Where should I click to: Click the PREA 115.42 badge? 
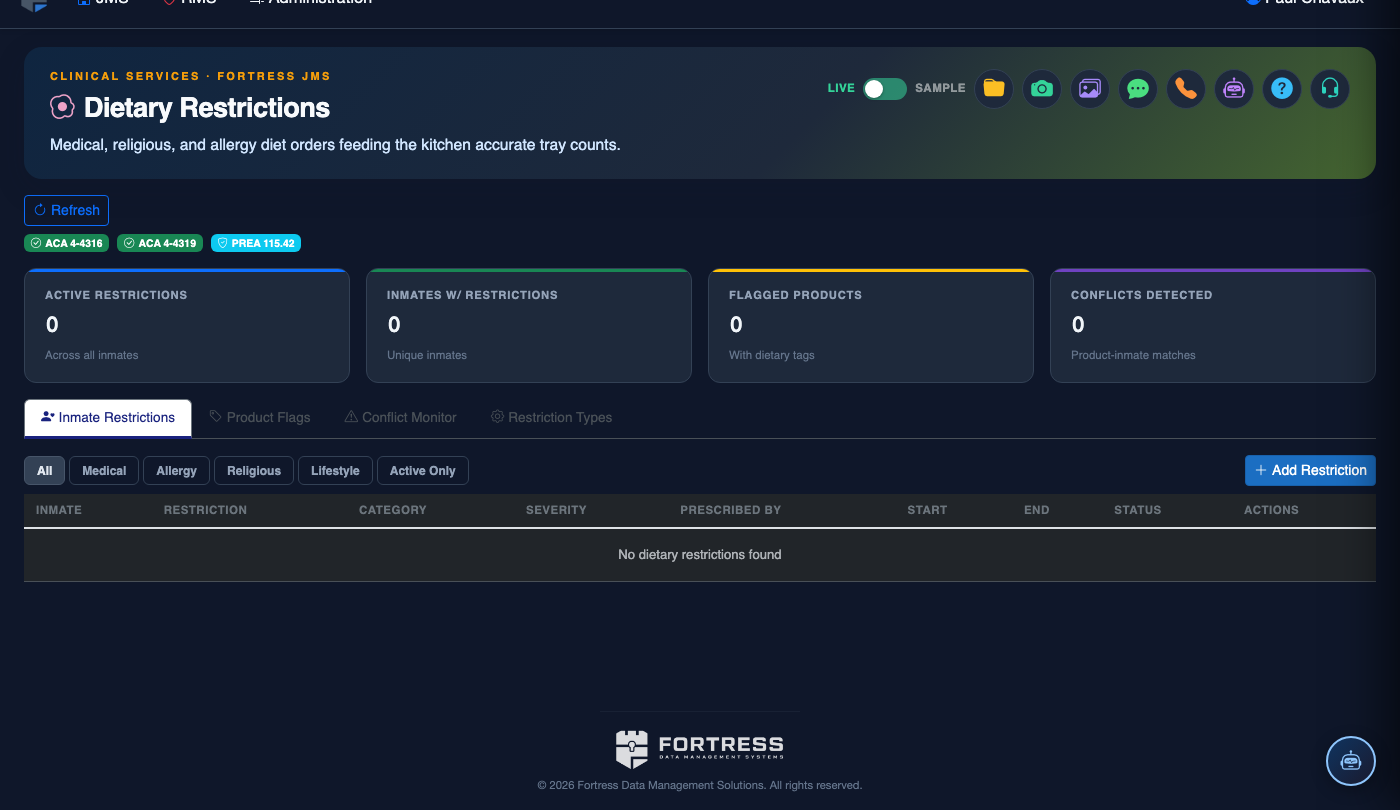coord(256,243)
